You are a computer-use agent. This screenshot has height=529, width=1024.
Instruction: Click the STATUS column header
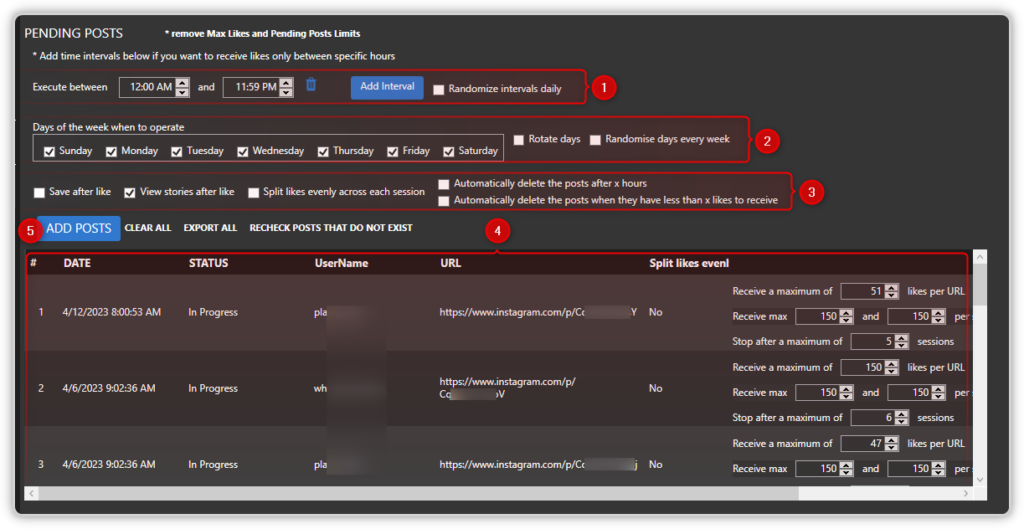pos(208,263)
